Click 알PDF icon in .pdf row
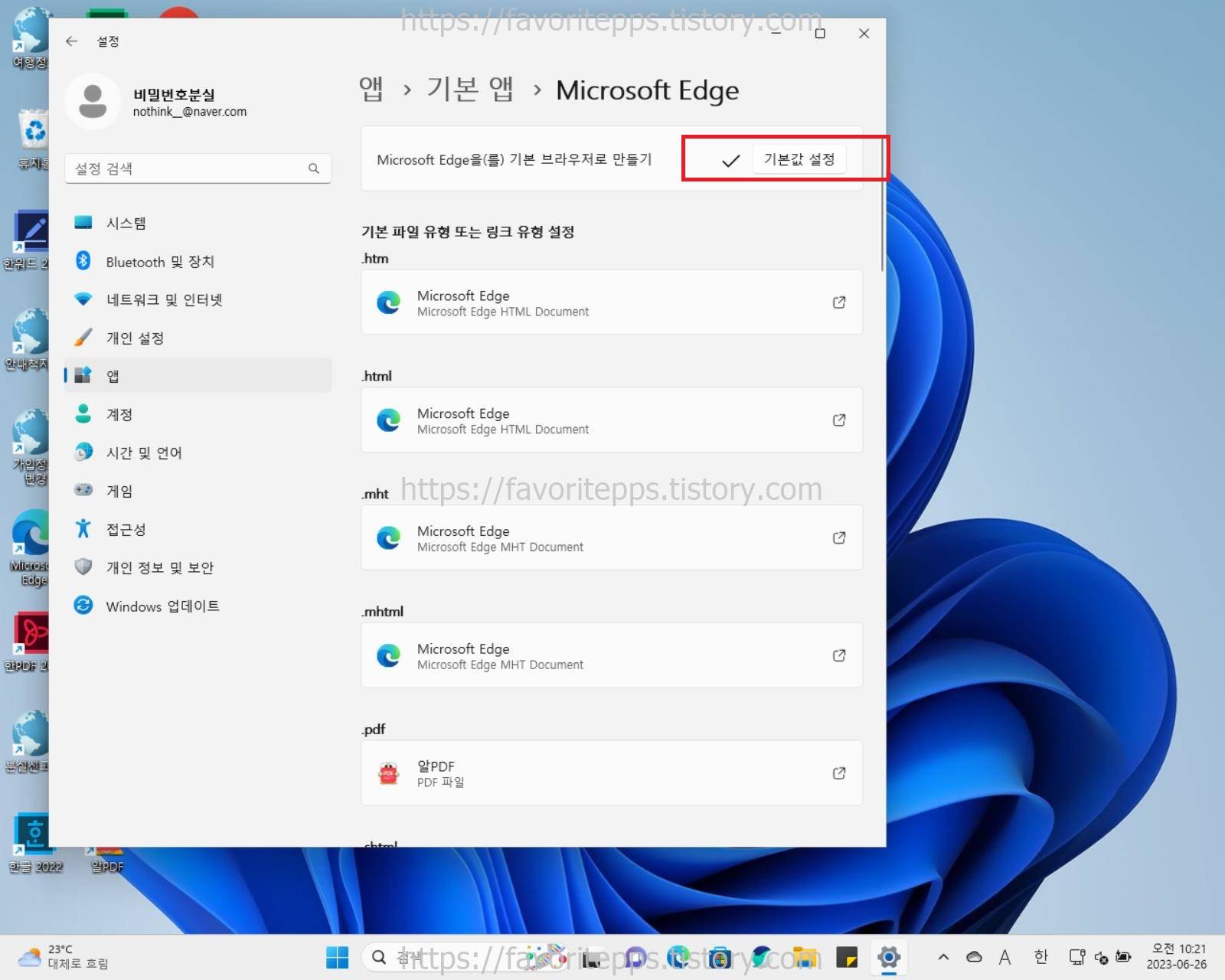Viewport: 1225px width, 980px height. coord(389,773)
